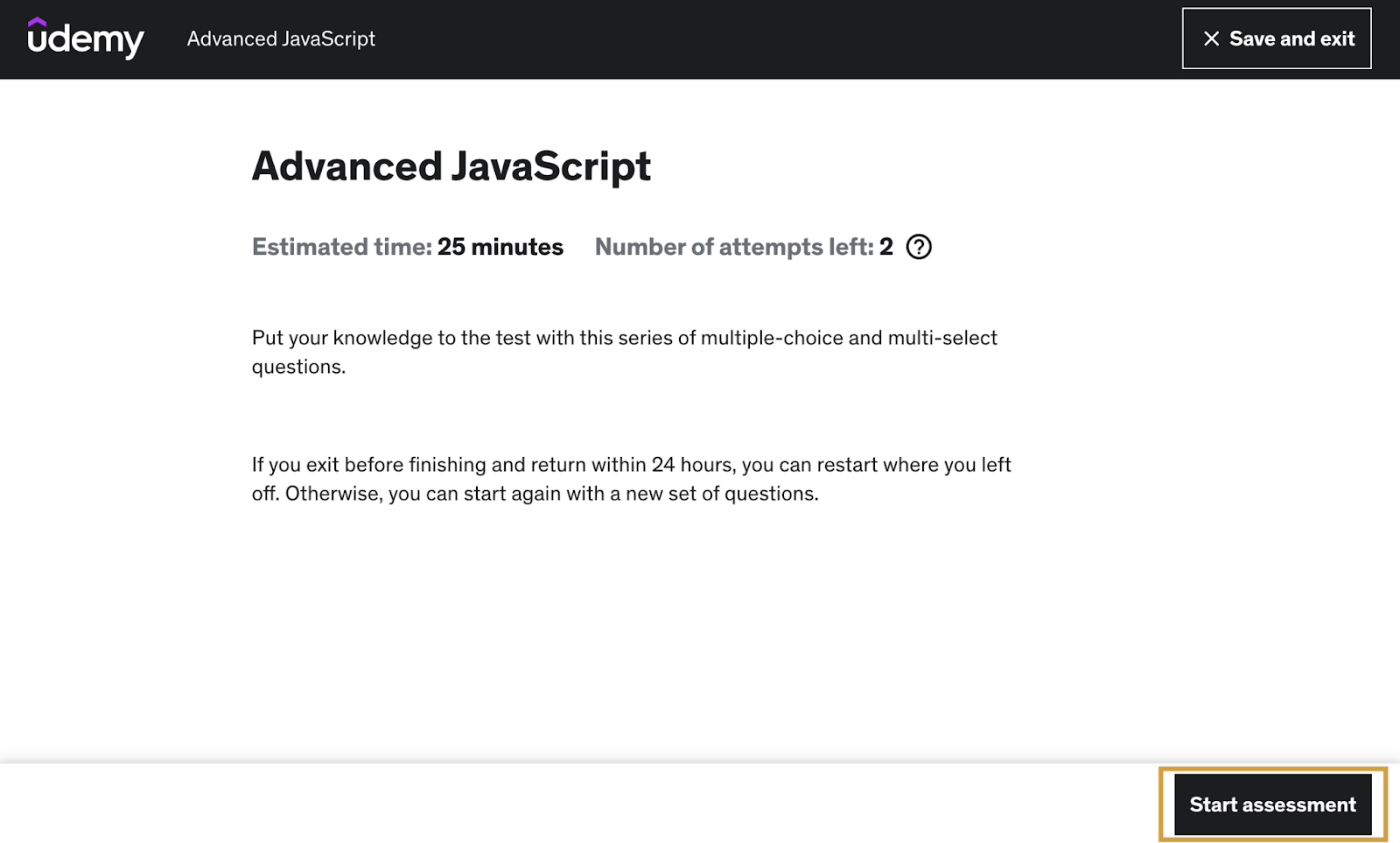The image size is (1400, 843).
Task: Start the assessment
Action: coord(1272,804)
